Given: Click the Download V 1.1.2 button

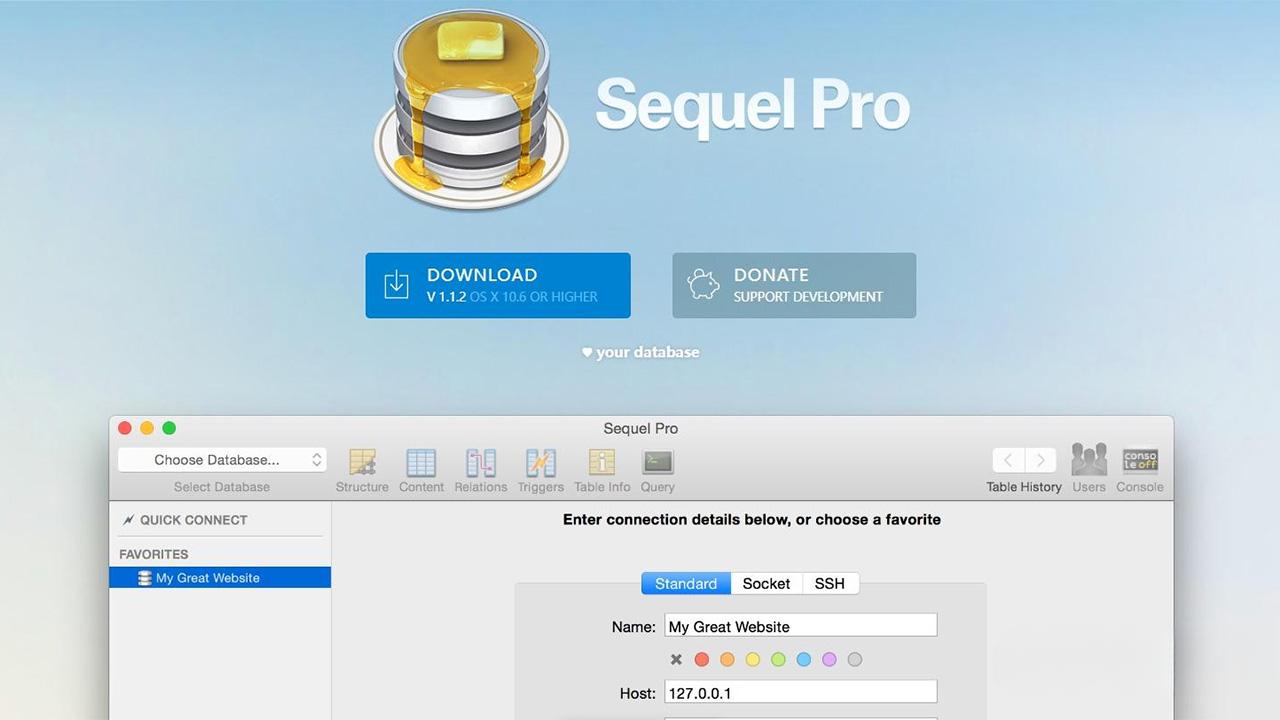Looking at the screenshot, I should tap(498, 285).
